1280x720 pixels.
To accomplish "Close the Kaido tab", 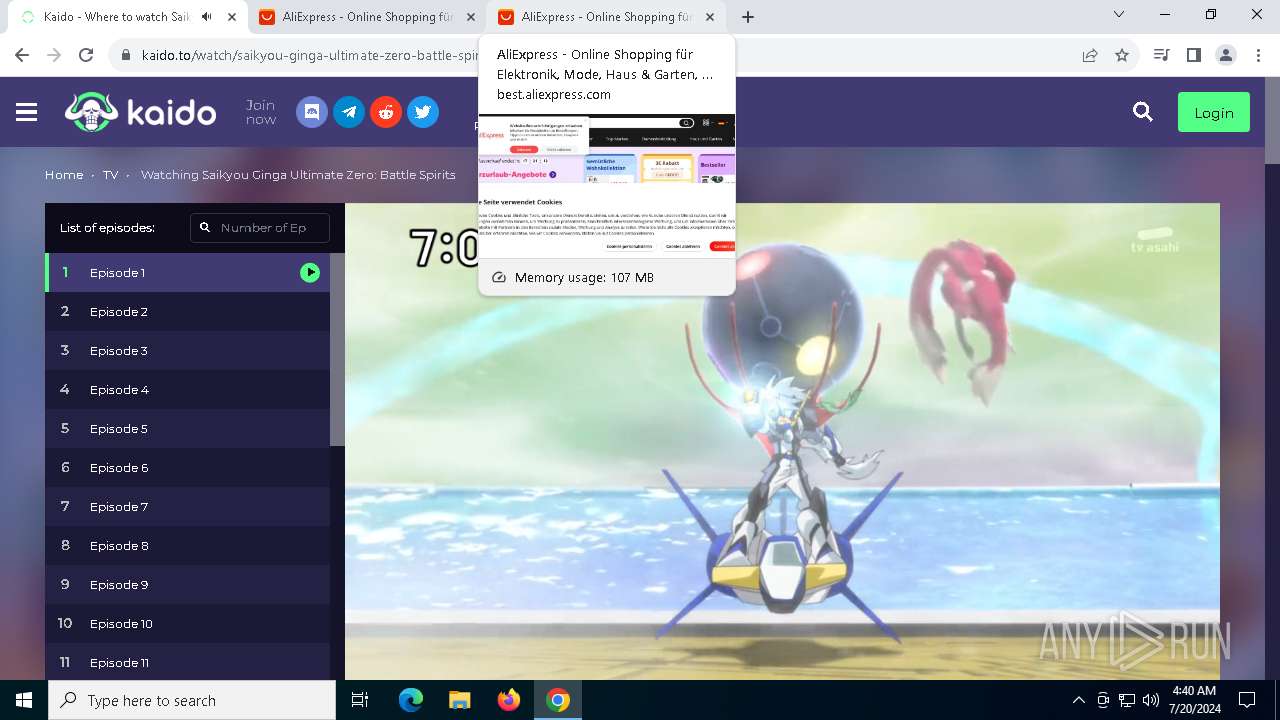I will (x=232, y=17).
